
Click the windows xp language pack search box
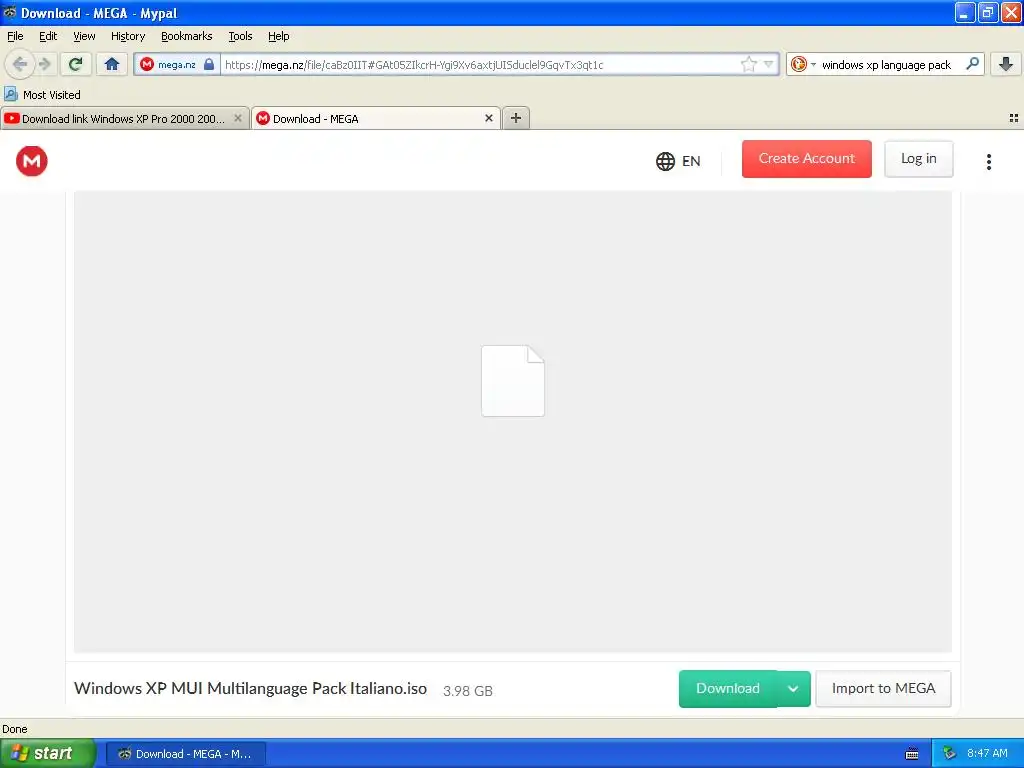click(886, 65)
